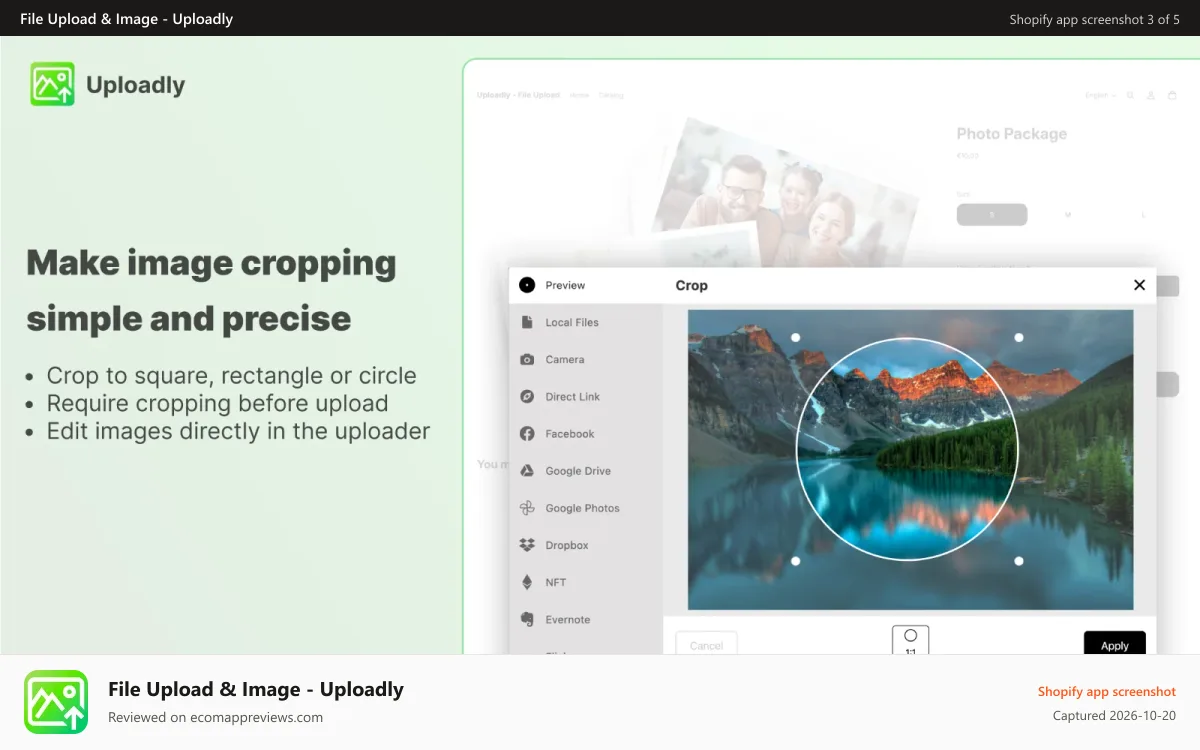
Task: Choose the Camera upload source
Action: coord(585,359)
